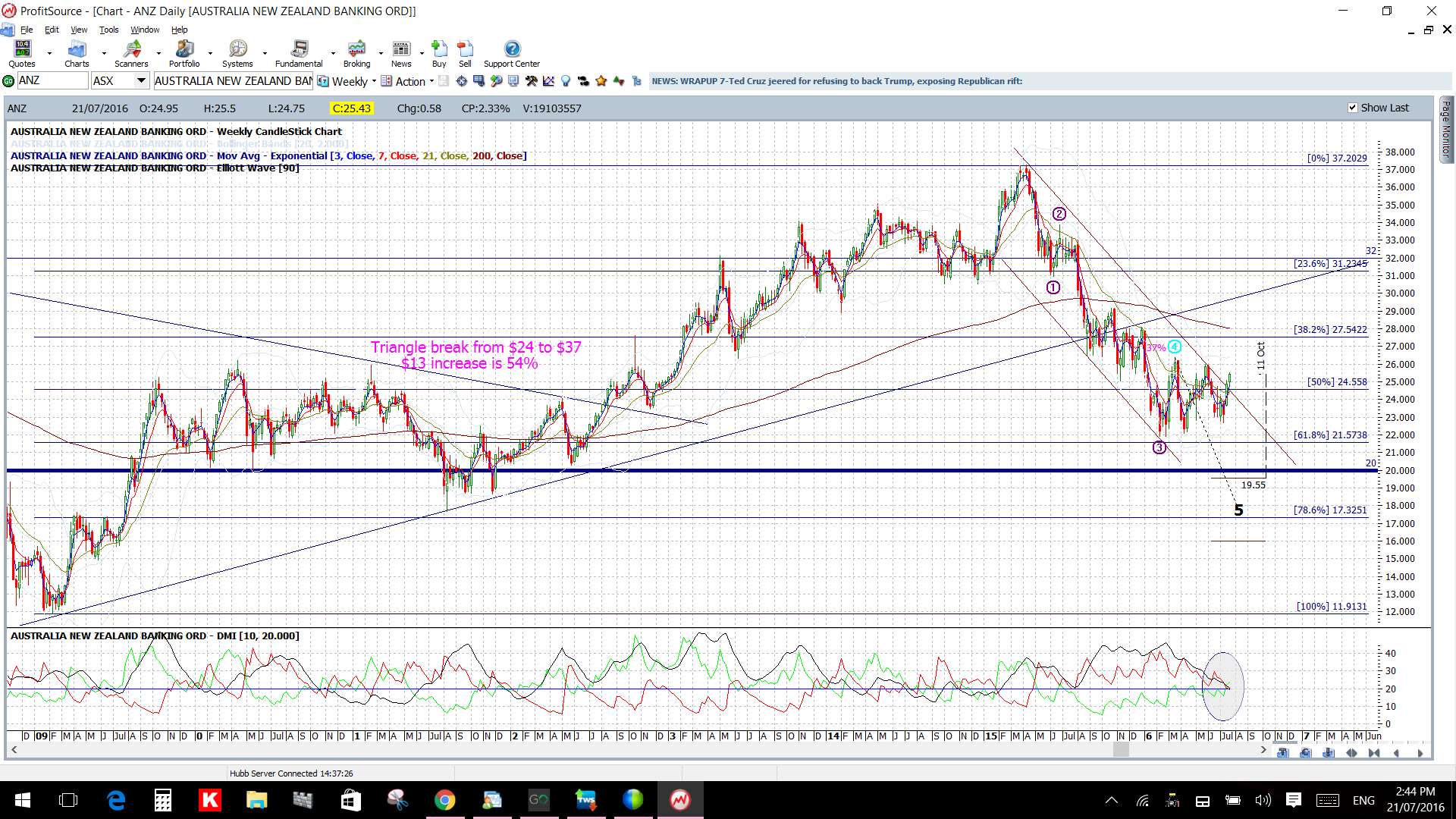Click the expand chart horizontally arrows icon
This screenshot has width=1456, height=819.
coord(1351,753)
